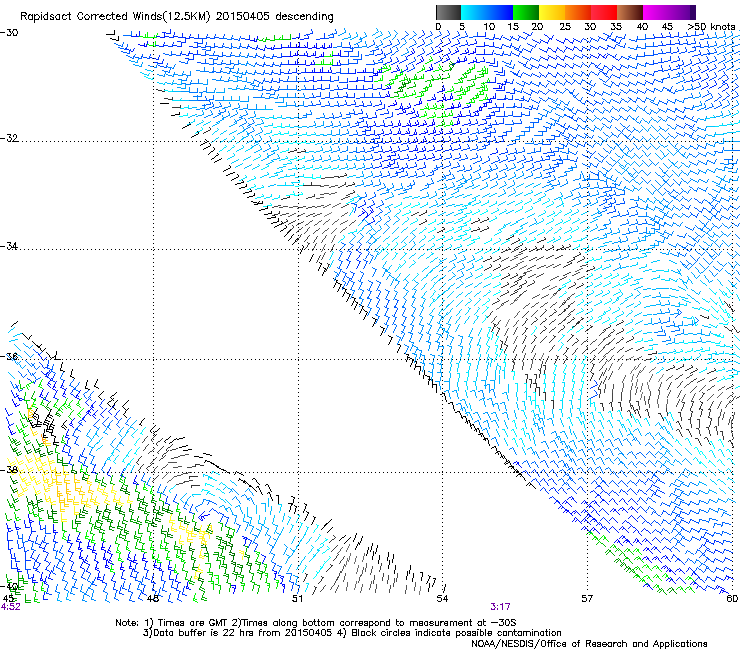Click the '10' knots legend tick label
The image size is (740, 650).
489,27
